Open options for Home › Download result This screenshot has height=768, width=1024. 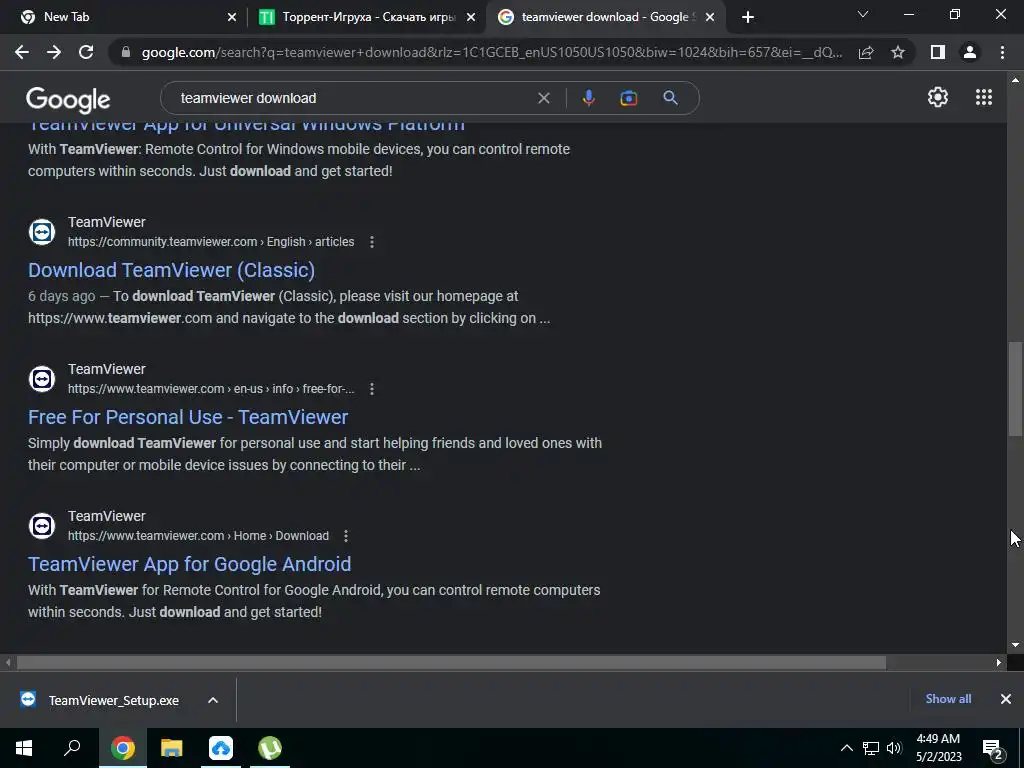(345, 536)
